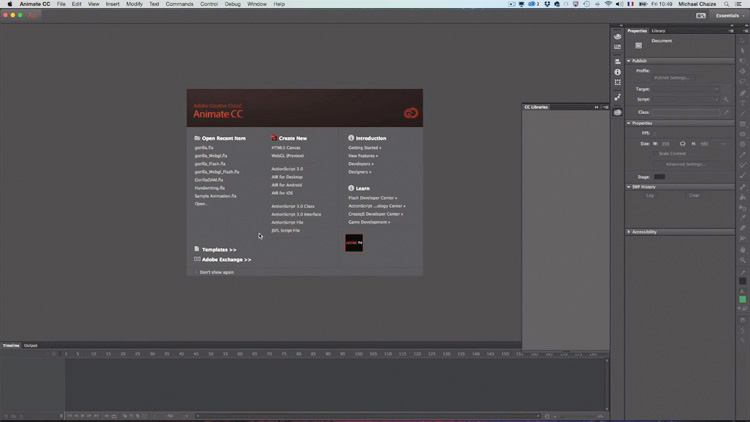The height and width of the screenshot is (422, 750).
Task: Click the Creative Cloud logo icon
Action: (410, 113)
